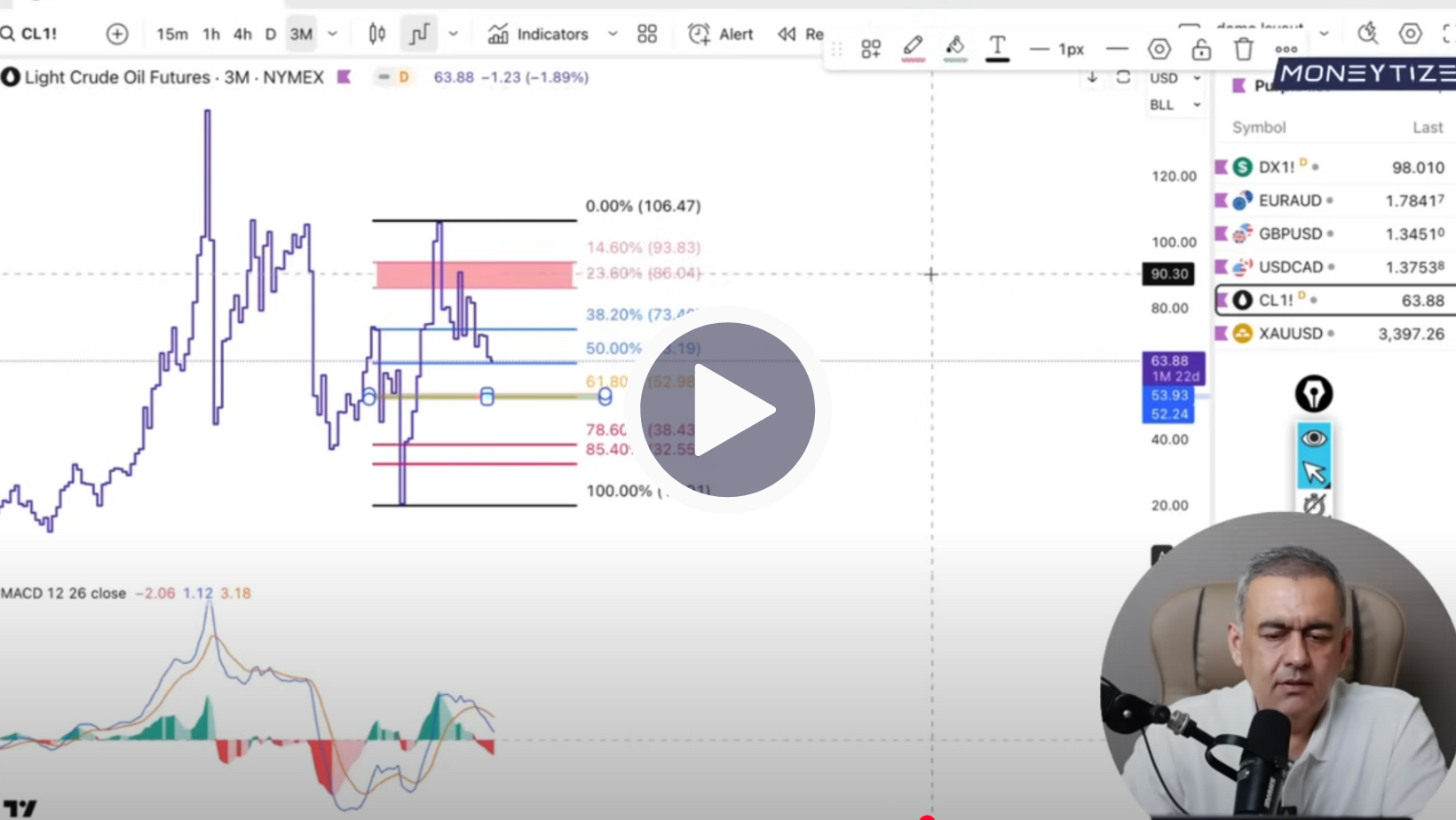
Task: Select GBPUSD in the watchlist
Action: tap(1335, 233)
